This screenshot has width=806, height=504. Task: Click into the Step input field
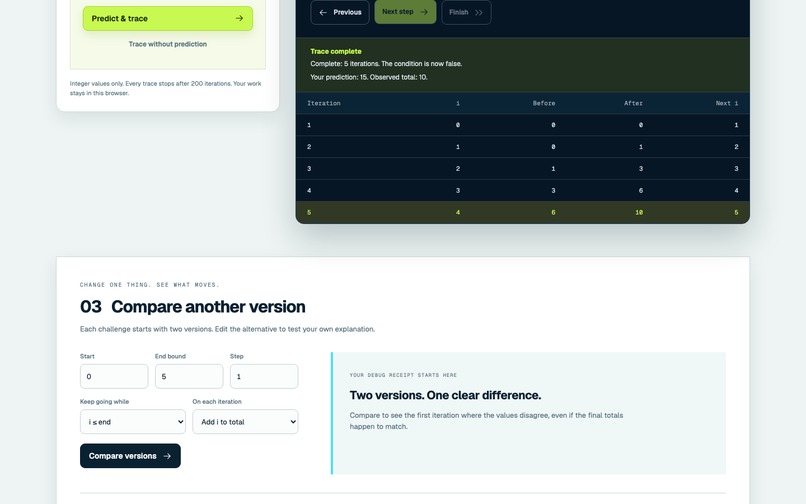click(x=264, y=376)
